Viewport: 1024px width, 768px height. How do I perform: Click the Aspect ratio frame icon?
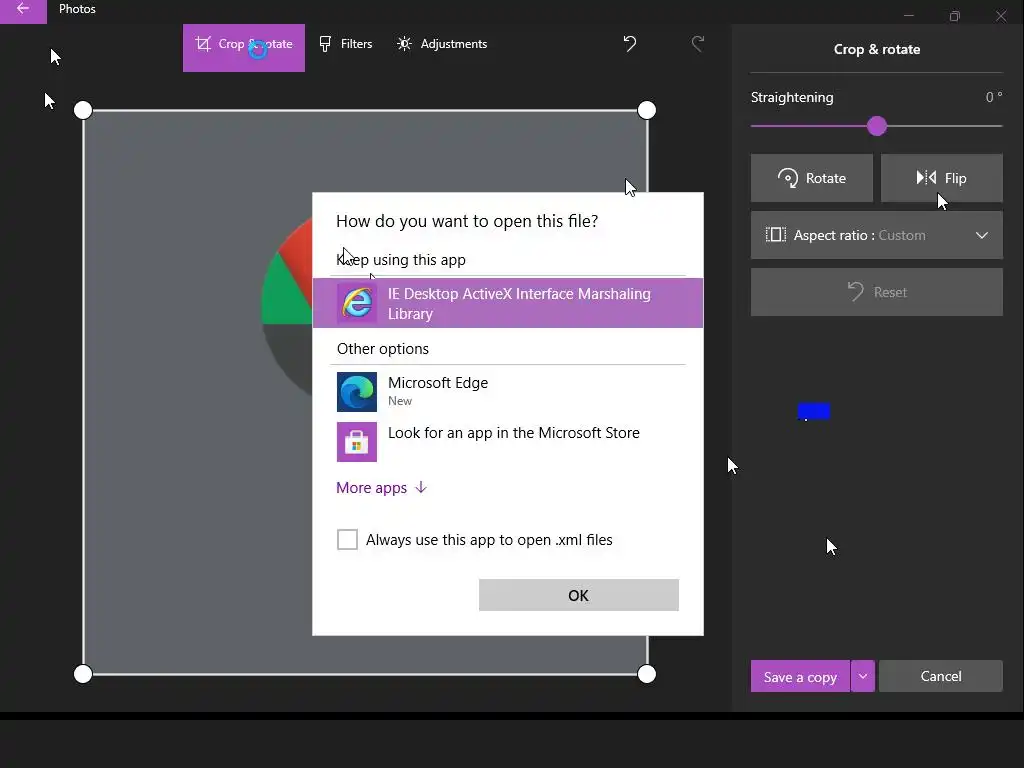pyautogui.click(x=775, y=234)
